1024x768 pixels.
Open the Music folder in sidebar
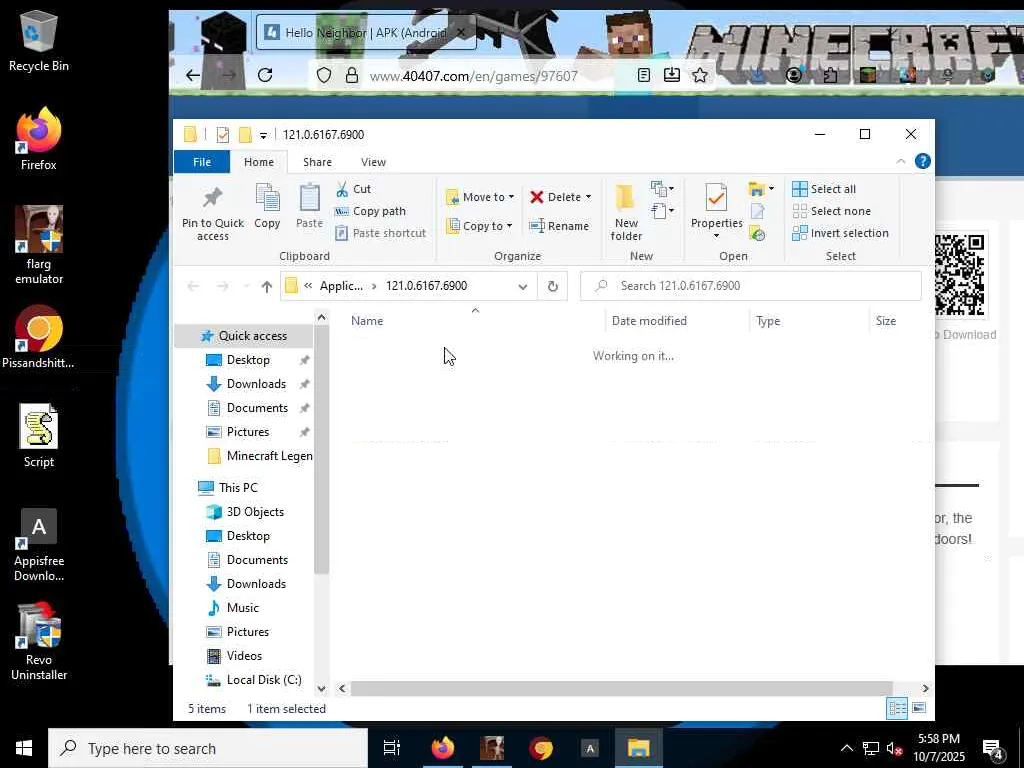[242, 608]
